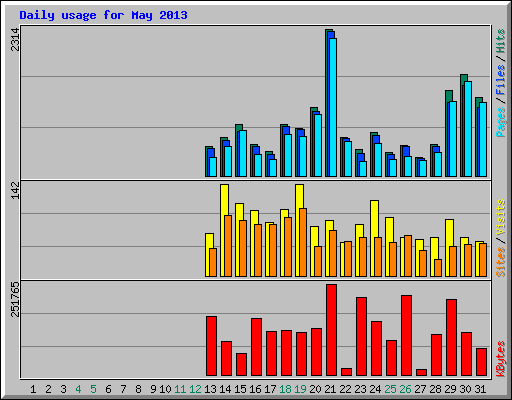Screen dimensions: 512x400
Task: Click the red KBytes bar for day 21
Action: [331, 330]
